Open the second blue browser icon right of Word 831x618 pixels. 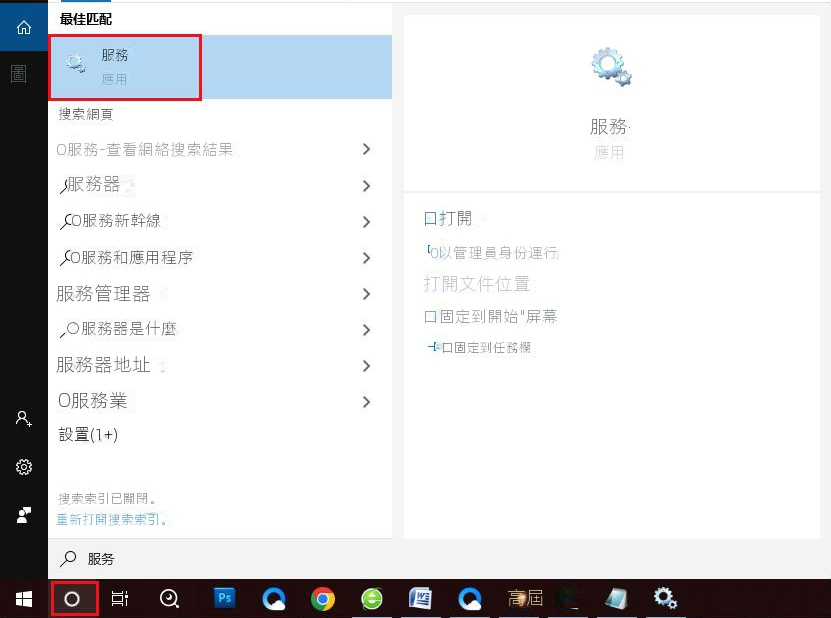470,599
